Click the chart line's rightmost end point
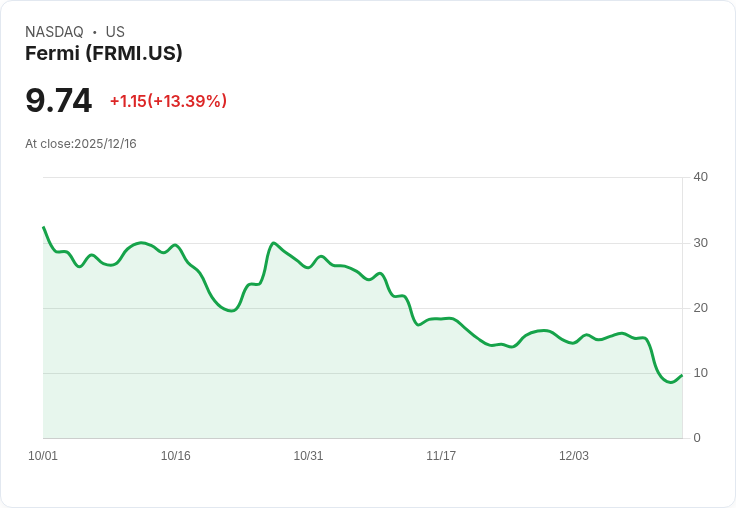736x508 pixels. 681,376
